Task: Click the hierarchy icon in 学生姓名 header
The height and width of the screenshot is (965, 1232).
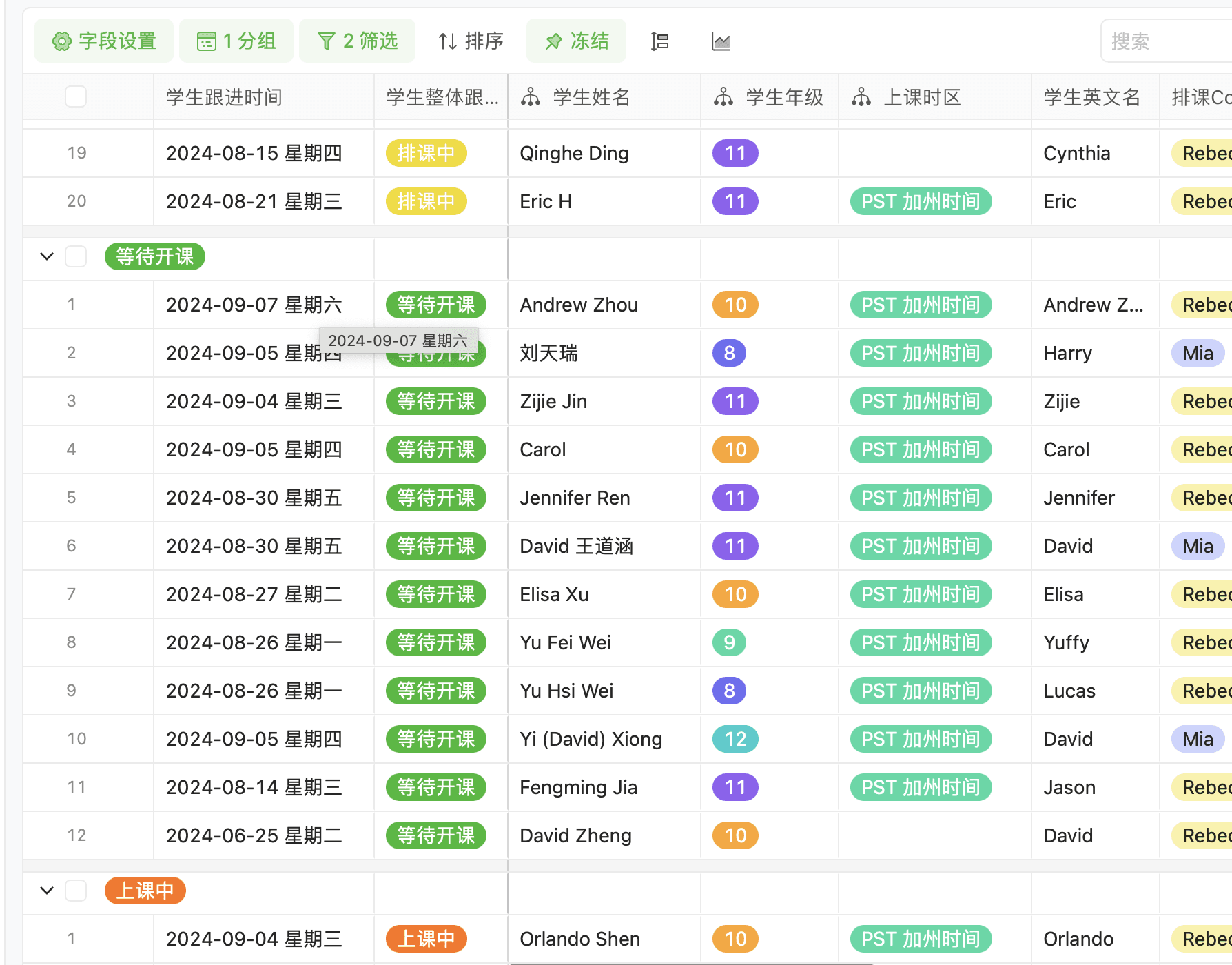Action: coord(531,97)
